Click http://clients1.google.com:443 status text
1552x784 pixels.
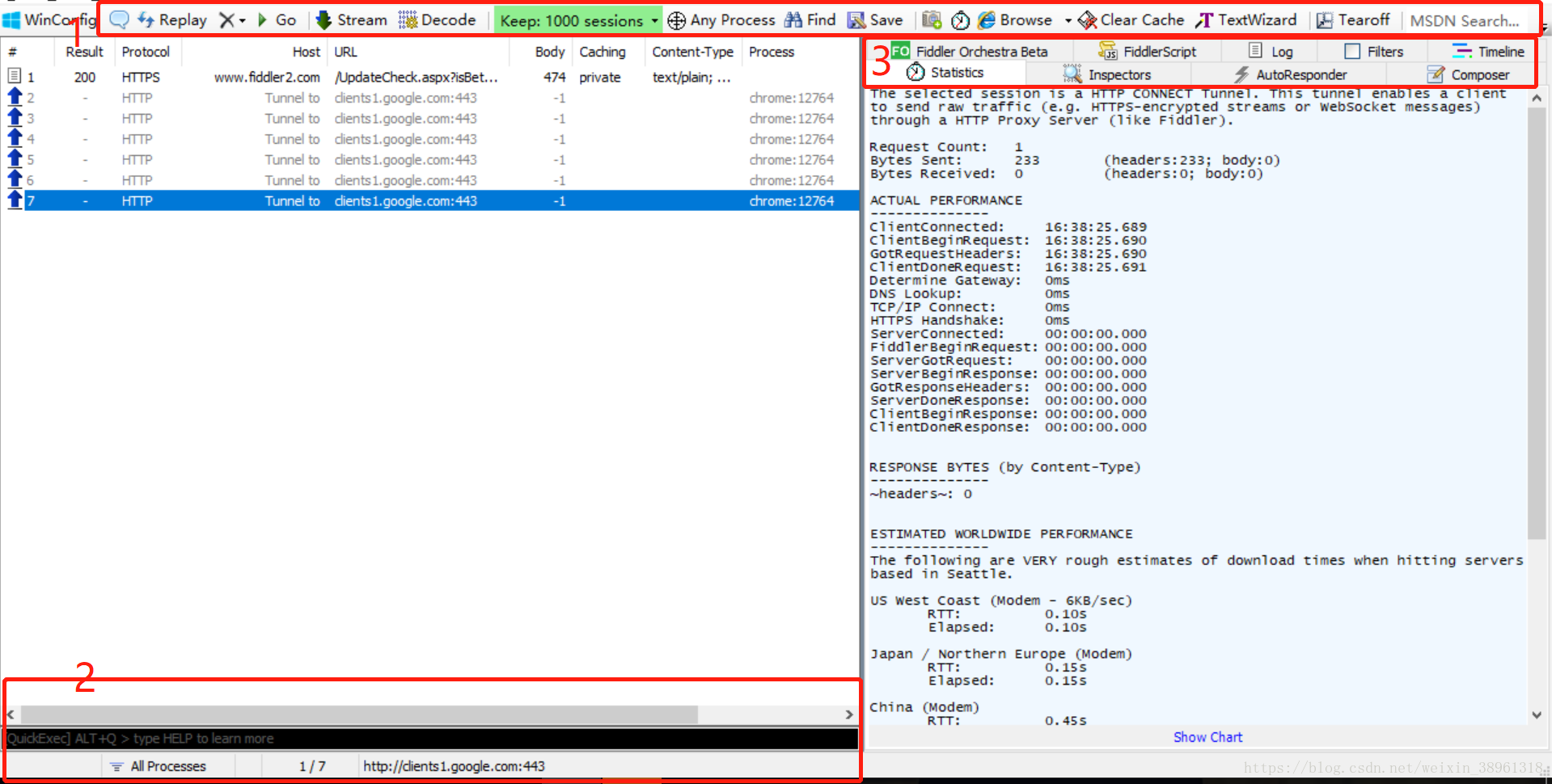[x=454, y=766]
